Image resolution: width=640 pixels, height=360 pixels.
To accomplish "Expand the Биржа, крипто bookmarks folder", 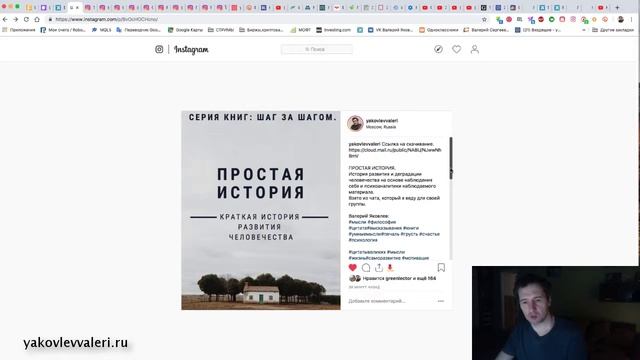I will click(261, 30).
